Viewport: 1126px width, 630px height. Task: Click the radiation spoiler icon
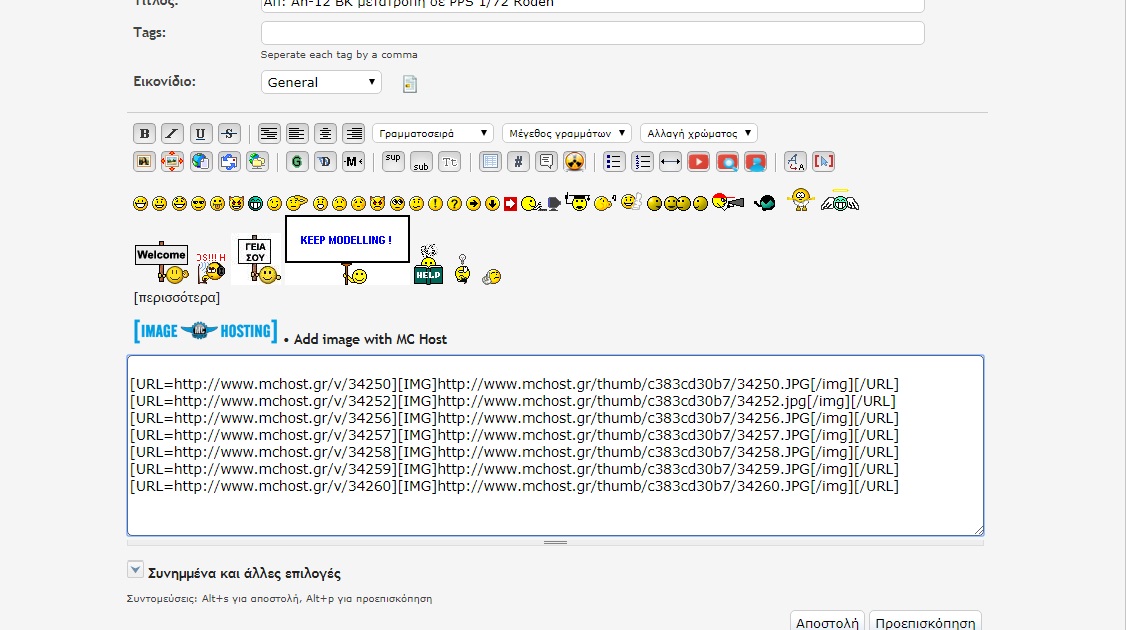click(x=574, y=162)
